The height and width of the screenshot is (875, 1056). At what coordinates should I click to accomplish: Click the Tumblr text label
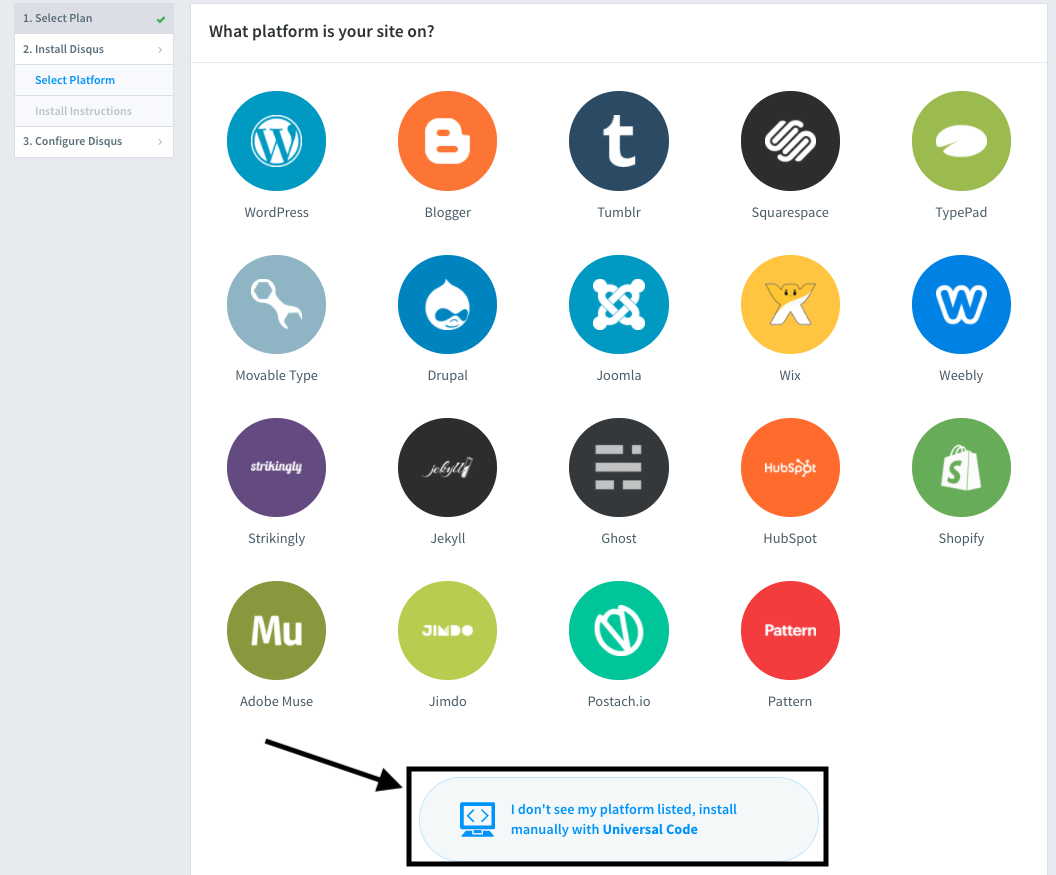[619, 212]
